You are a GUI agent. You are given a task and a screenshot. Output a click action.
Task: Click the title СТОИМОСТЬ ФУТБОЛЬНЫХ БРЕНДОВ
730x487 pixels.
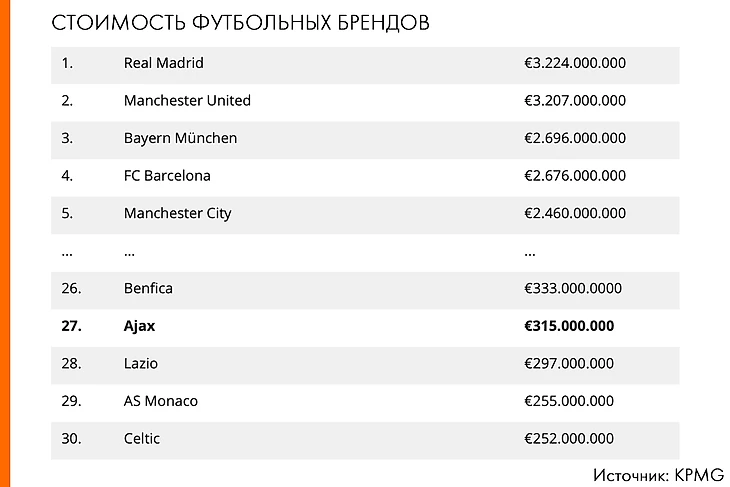(240, 23)
